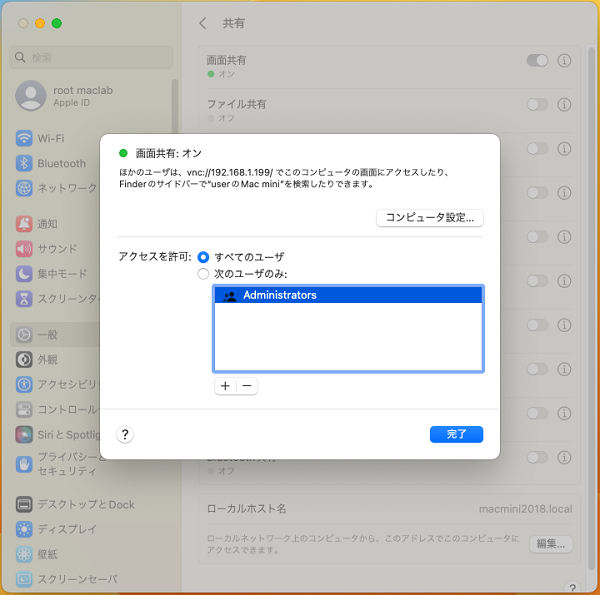600x595 pixels.
Task: Select the コントロールセンター icon
Action: pos(24,409)
